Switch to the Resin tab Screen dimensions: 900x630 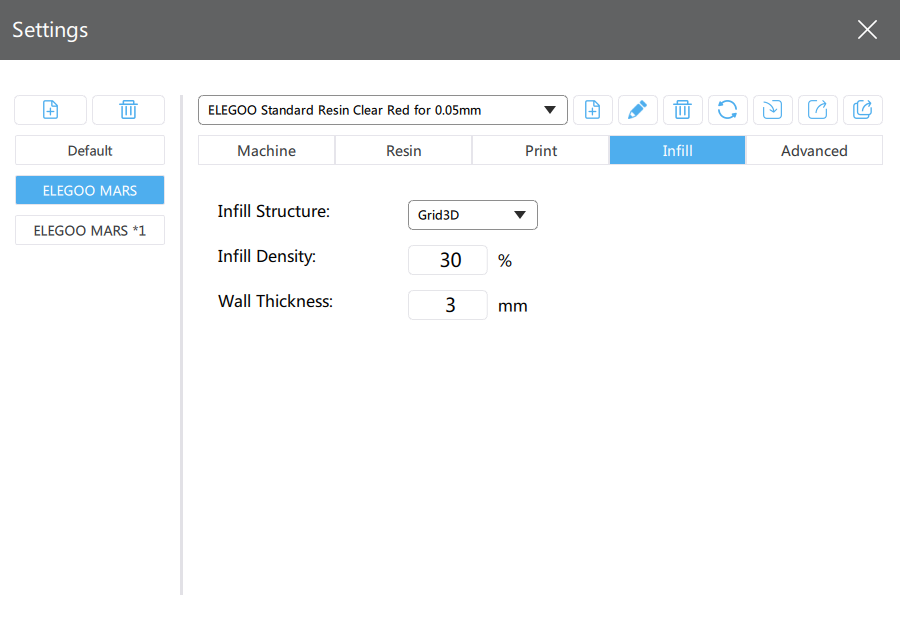click(404, 150)
